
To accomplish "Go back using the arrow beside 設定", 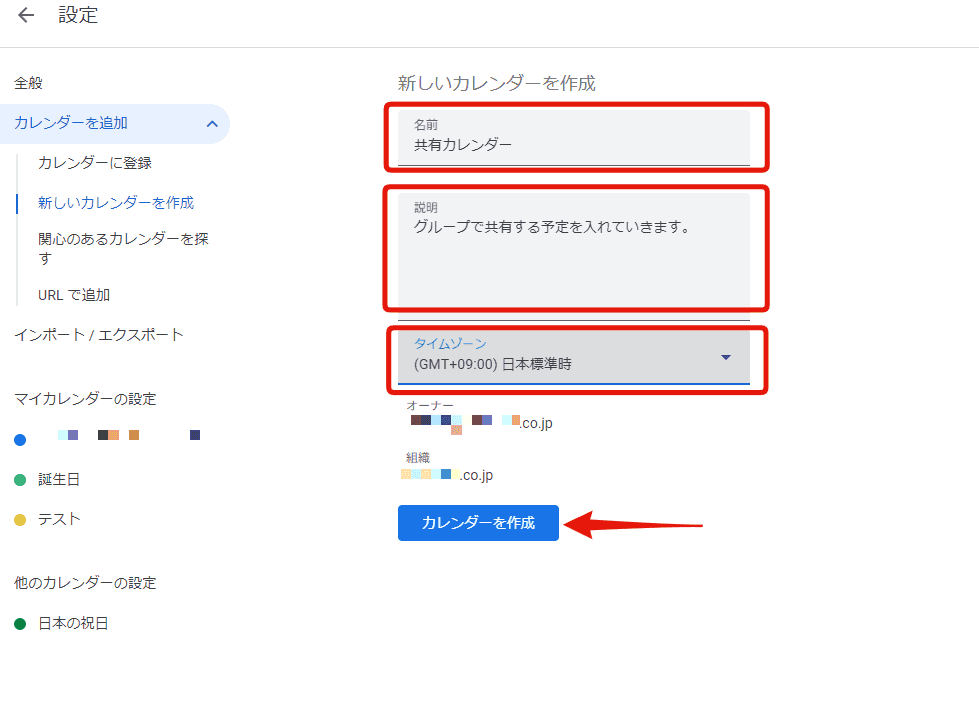I will [26, 15].
